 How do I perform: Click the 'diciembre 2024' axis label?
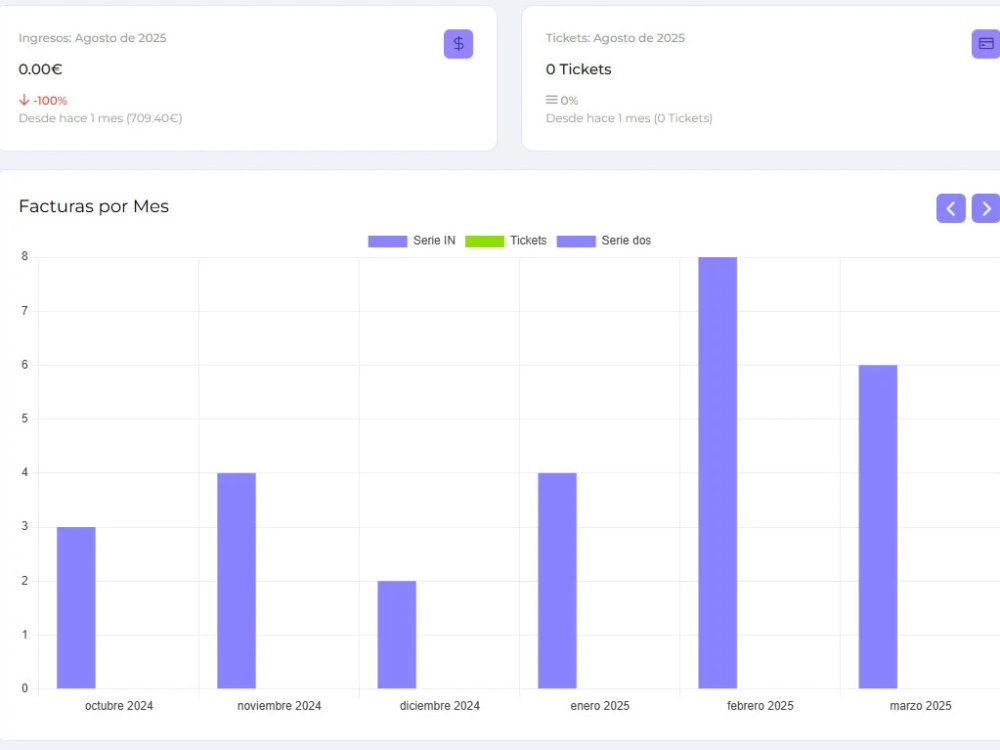tap(439, 706)
